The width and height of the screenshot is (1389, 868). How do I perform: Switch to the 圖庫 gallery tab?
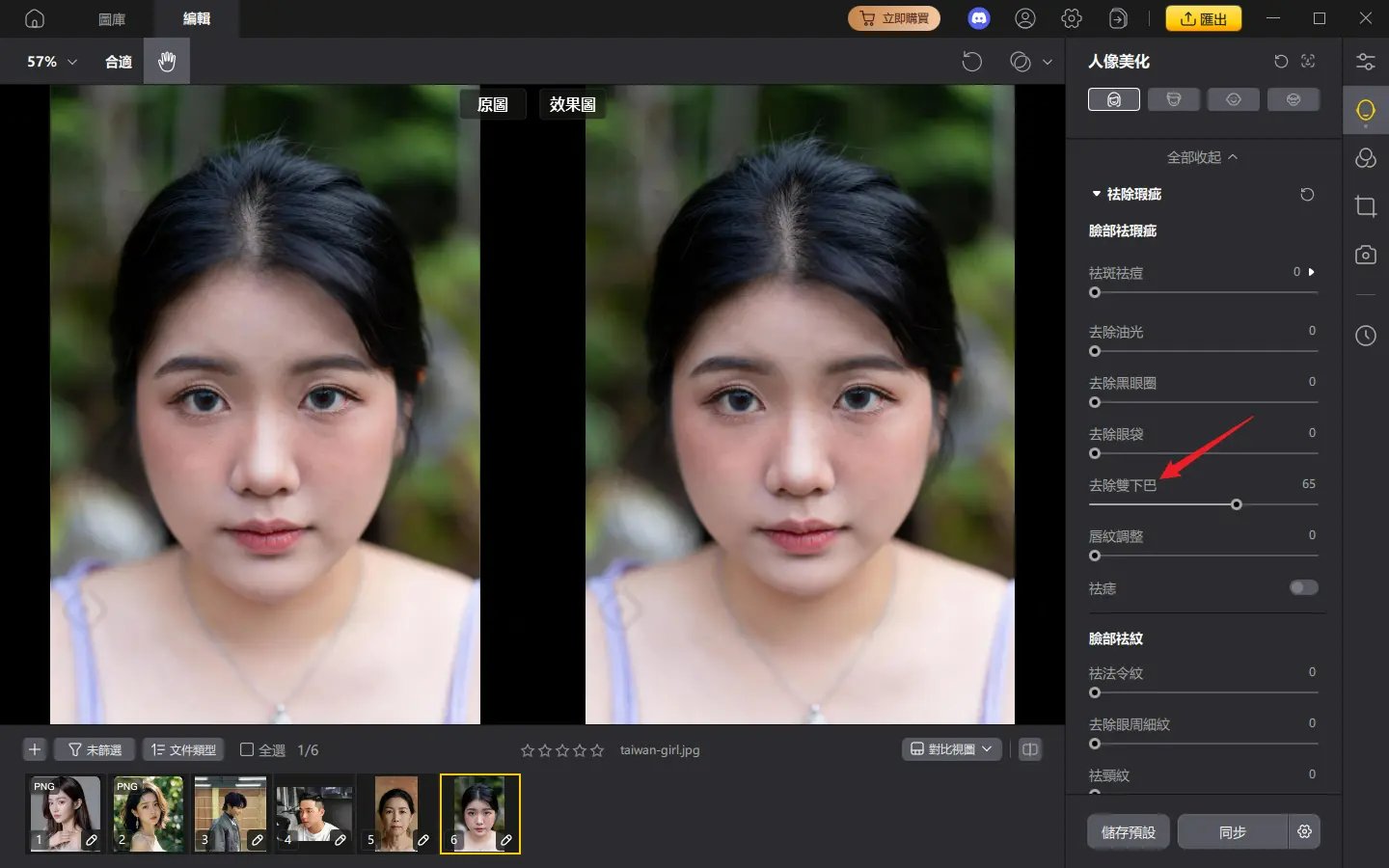(x=111, y=17)
